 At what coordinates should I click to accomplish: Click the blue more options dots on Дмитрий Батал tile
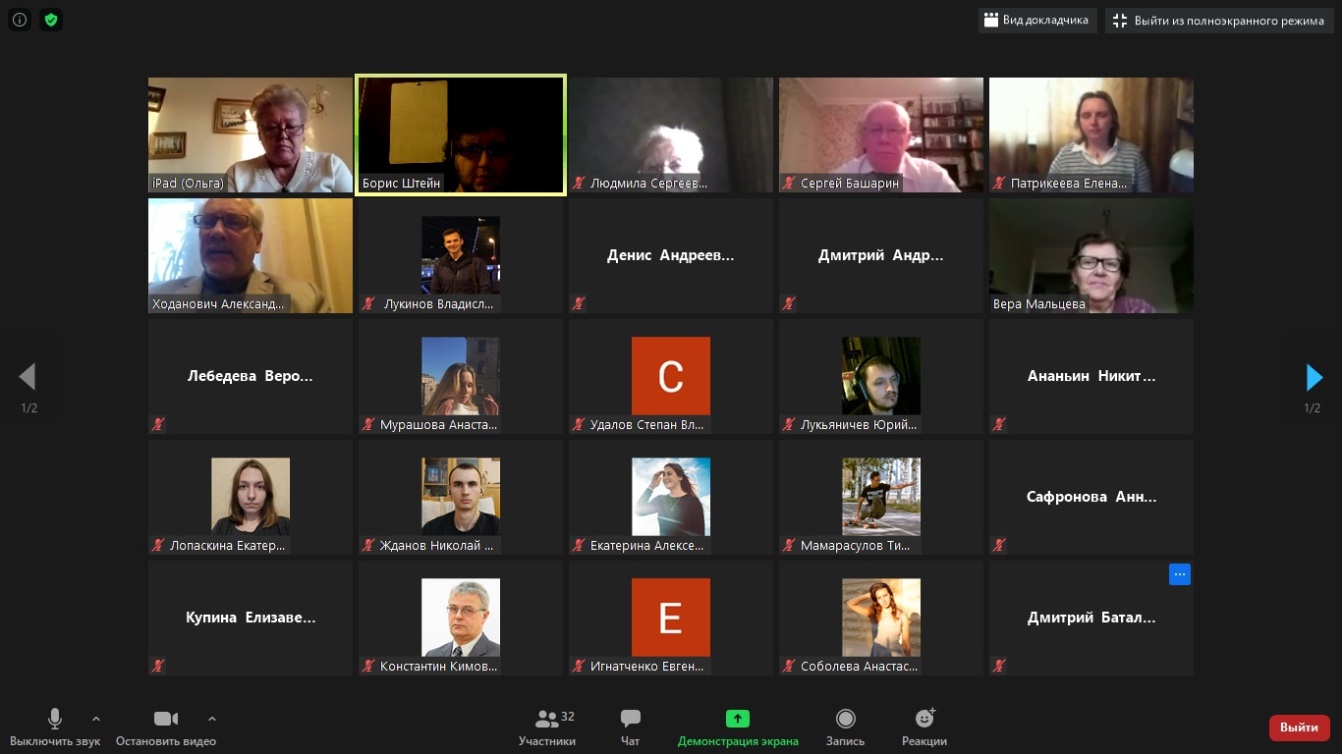[1179, 574]
